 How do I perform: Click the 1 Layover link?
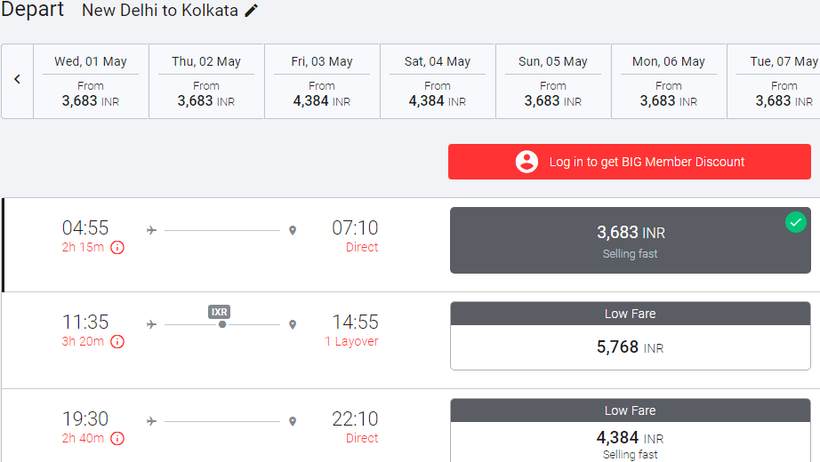351,342
